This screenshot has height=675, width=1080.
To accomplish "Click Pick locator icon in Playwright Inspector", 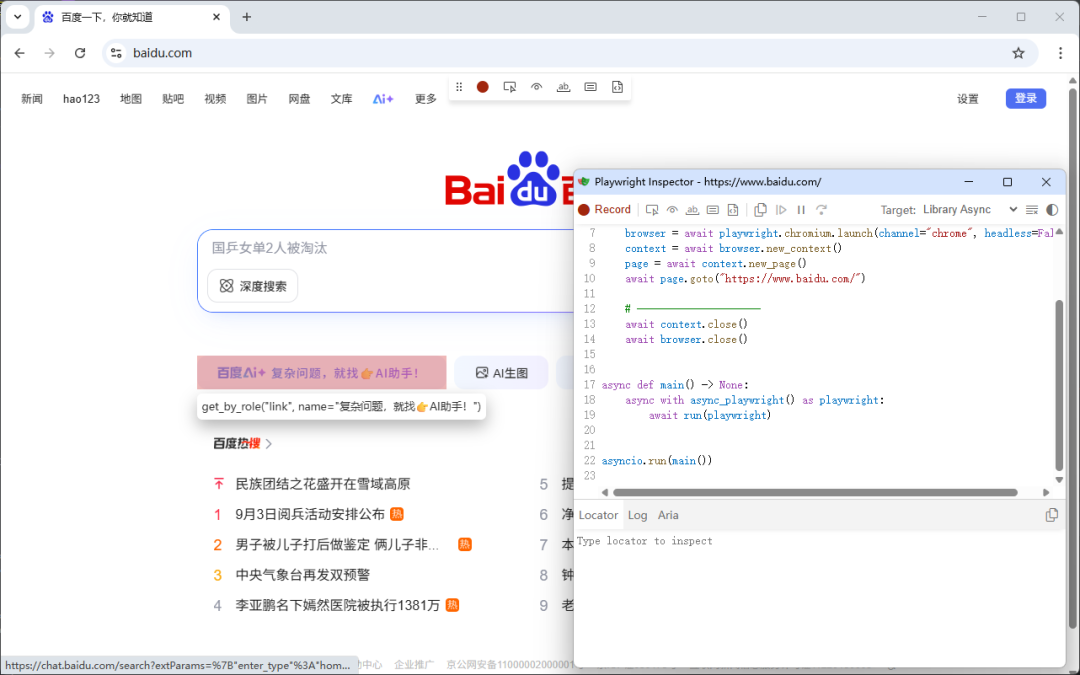I will coord(652,209).
